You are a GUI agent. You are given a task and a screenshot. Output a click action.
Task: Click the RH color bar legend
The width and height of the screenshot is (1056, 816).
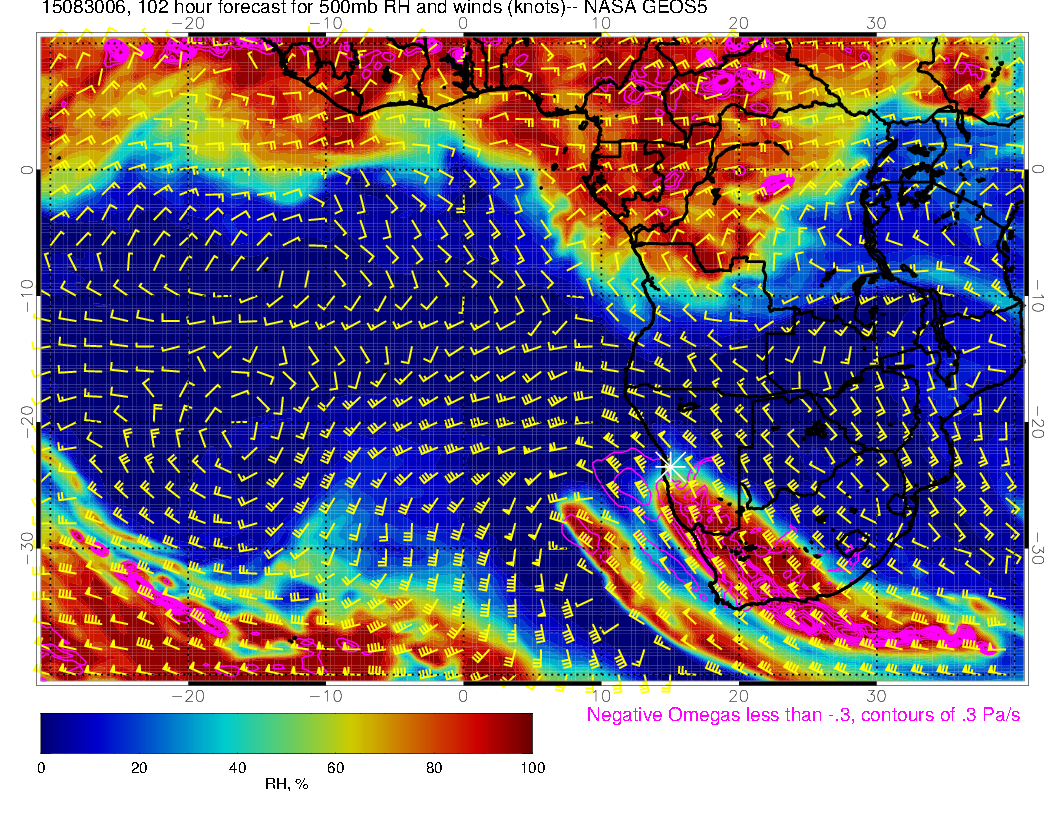(287, 733)
